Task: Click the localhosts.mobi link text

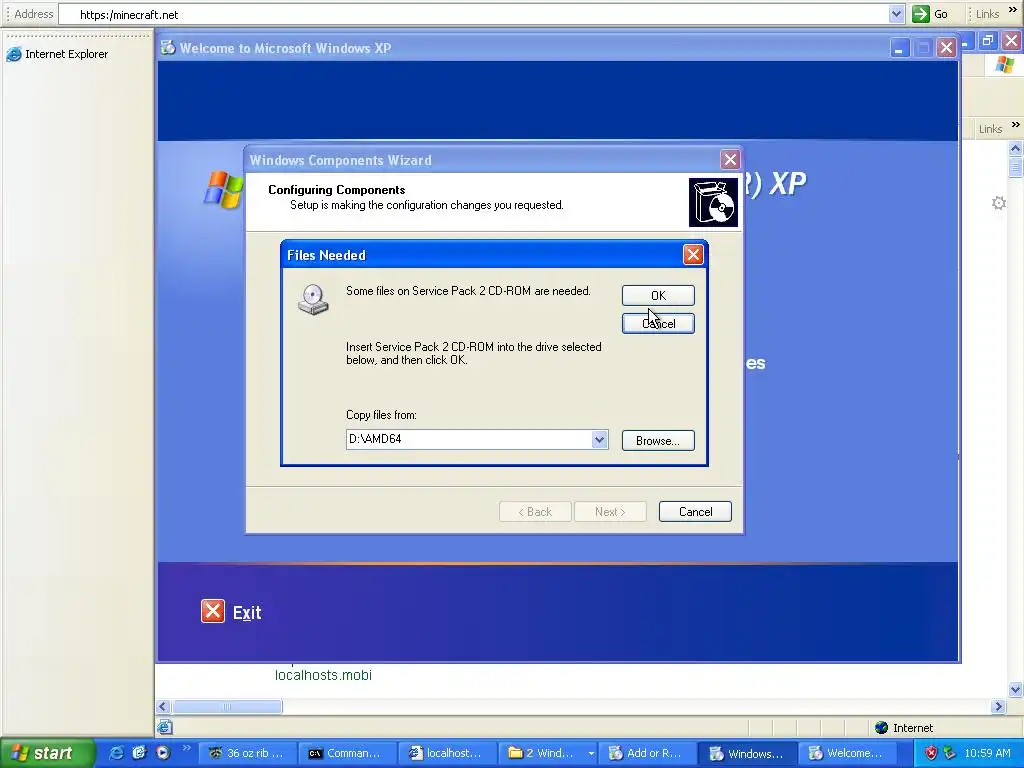Action: pos(323,675)
